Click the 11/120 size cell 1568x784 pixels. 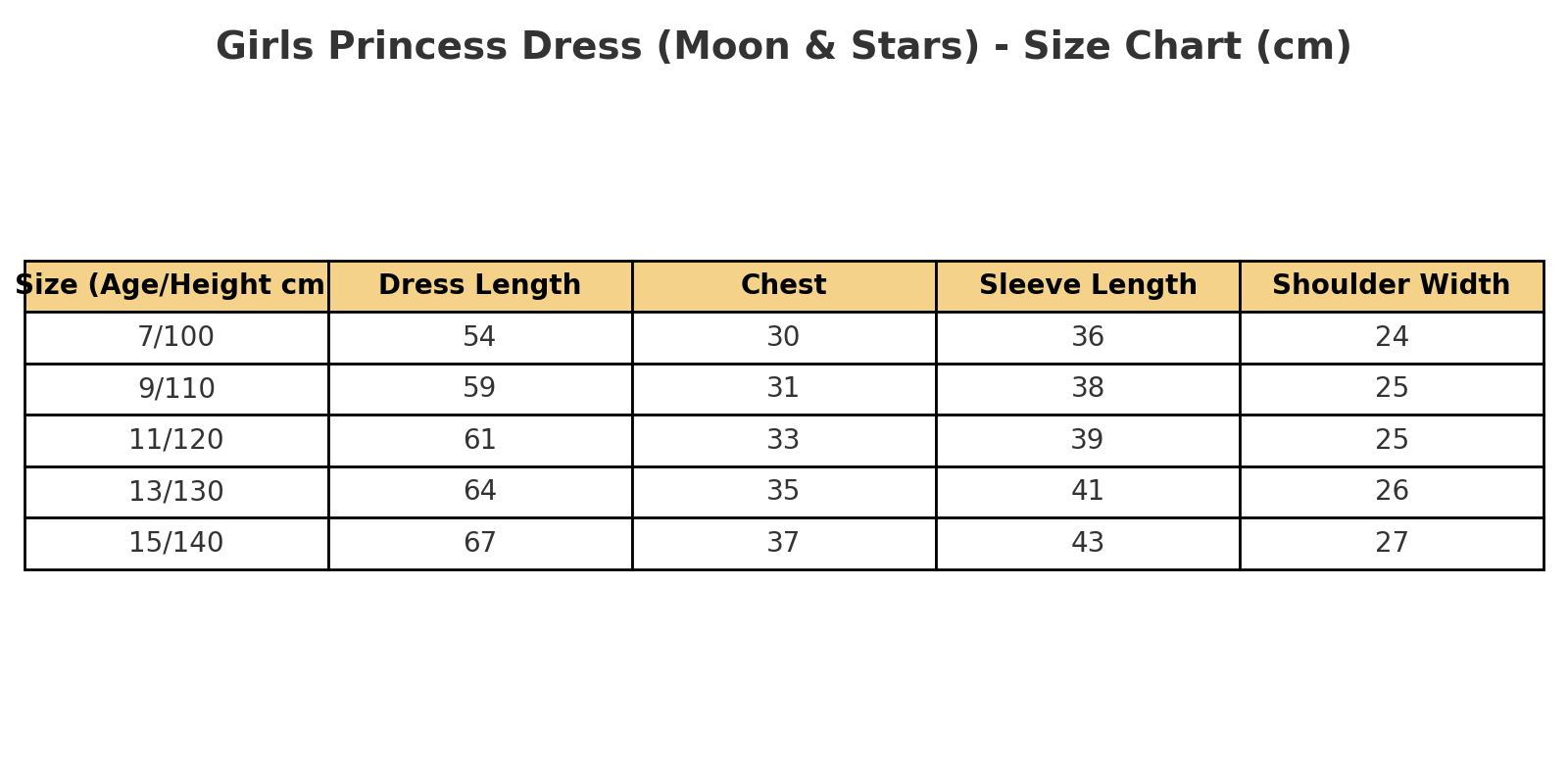176,441
